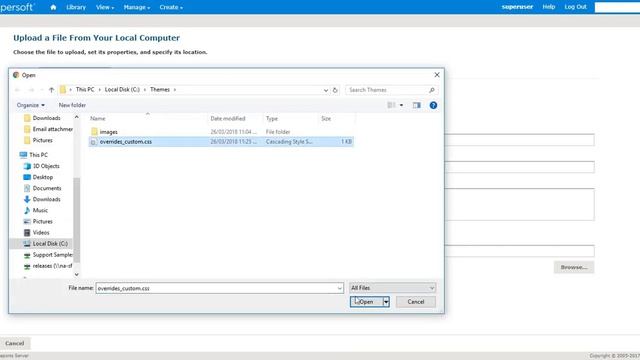Screen dimensions: 640x360
Task: Select the overrides_custom.css file
Action: [x=221, y=142]
